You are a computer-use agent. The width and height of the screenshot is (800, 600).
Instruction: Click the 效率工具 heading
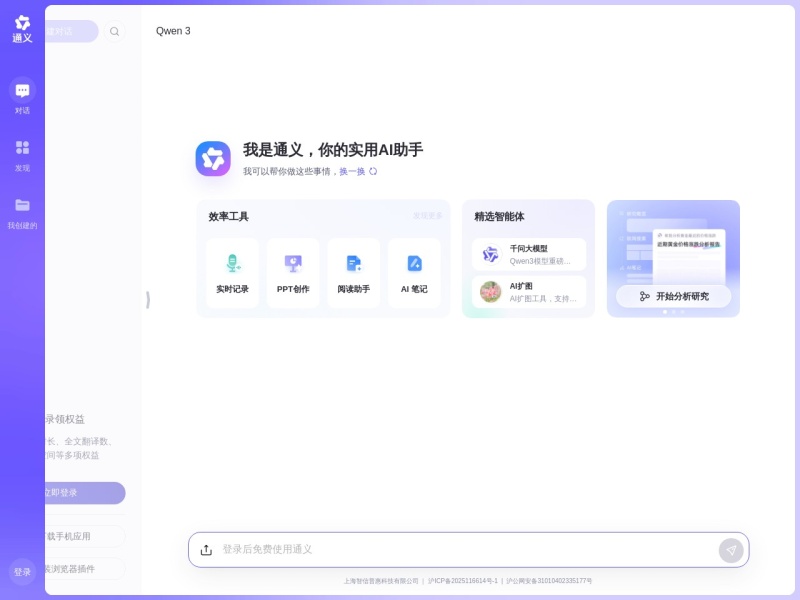point(229,217)
